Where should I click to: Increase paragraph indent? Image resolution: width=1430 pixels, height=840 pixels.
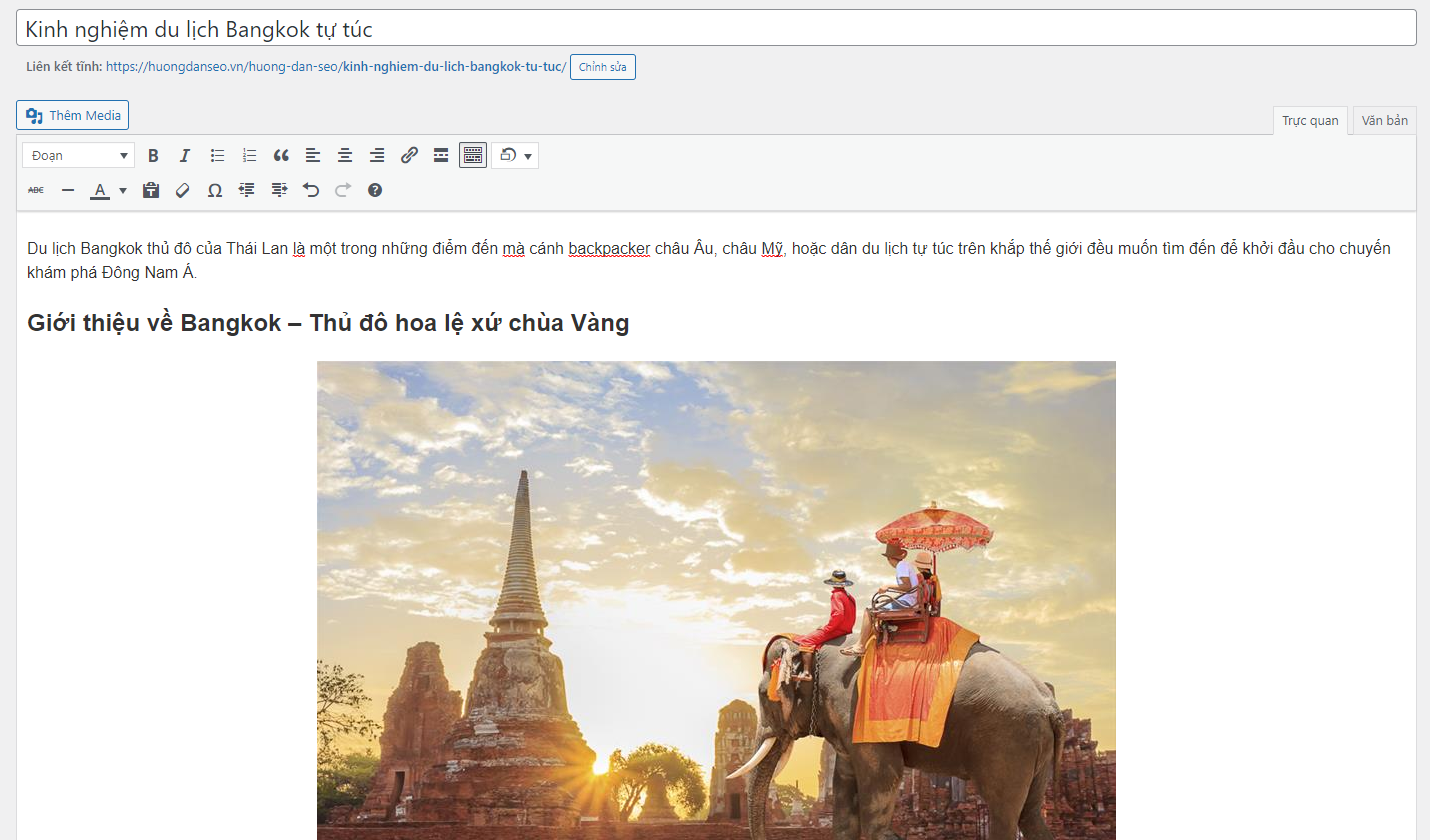279,190
